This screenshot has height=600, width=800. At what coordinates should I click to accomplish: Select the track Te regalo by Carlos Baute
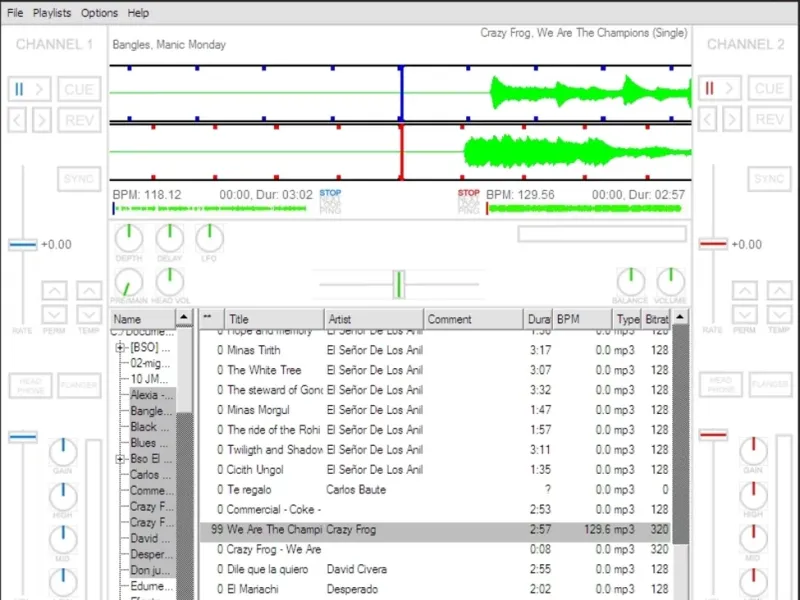pyautogui.click(x=300, y=490)
